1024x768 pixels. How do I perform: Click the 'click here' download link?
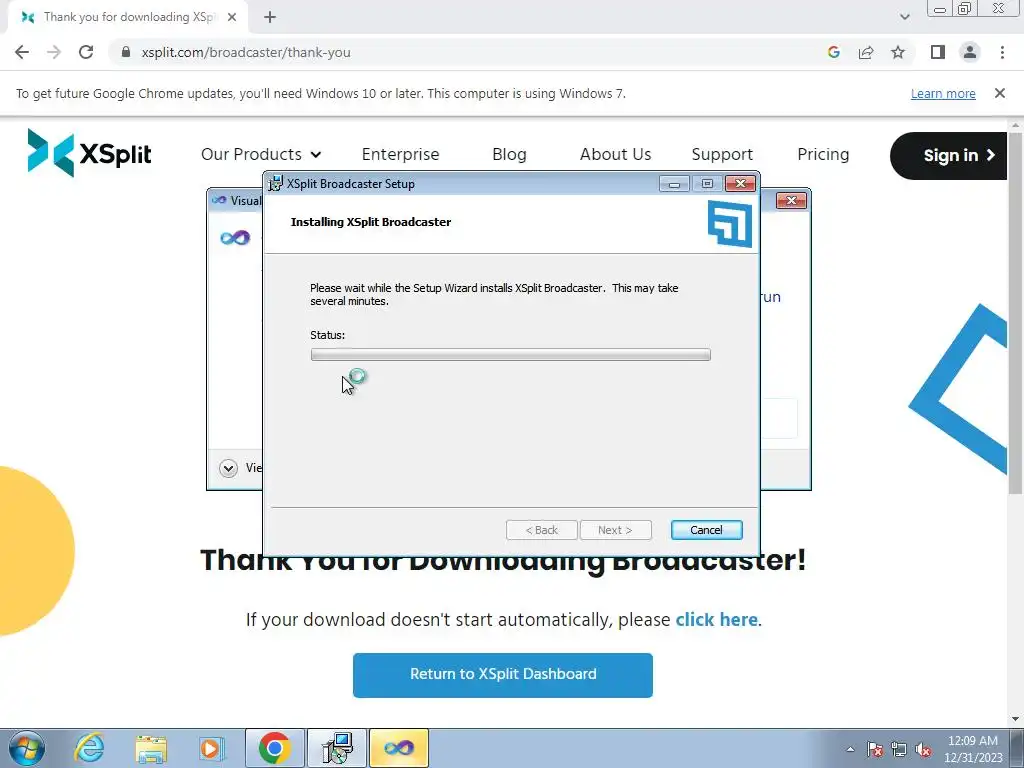click(x=716, y=619)
